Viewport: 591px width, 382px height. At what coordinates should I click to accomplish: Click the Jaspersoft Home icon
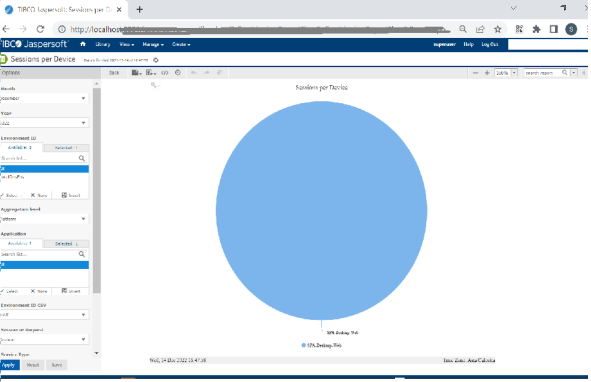(x=83, y=44)
